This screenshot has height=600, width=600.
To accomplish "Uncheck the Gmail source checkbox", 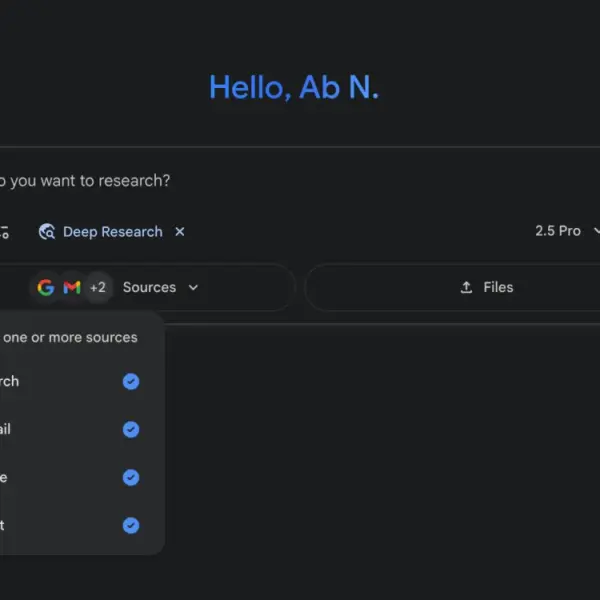I will click(x=131, y=430).
